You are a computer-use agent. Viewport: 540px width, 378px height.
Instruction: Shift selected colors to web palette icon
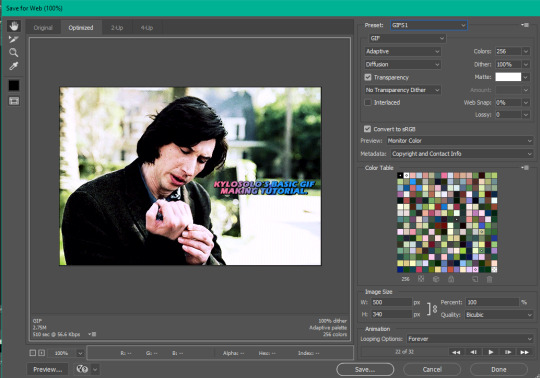click(436, 279)
